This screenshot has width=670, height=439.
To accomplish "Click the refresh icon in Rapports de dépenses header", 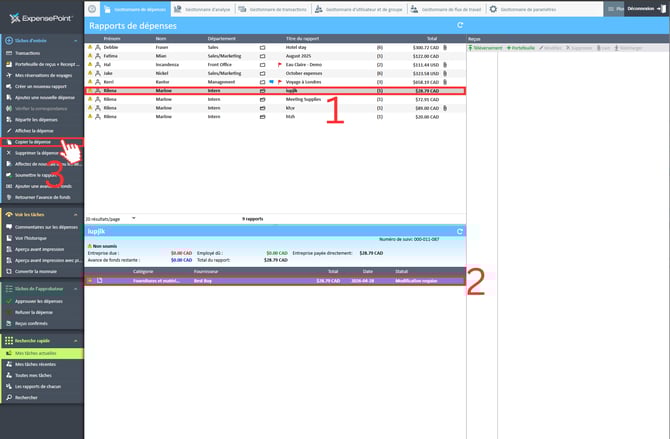I will point(459,25).
